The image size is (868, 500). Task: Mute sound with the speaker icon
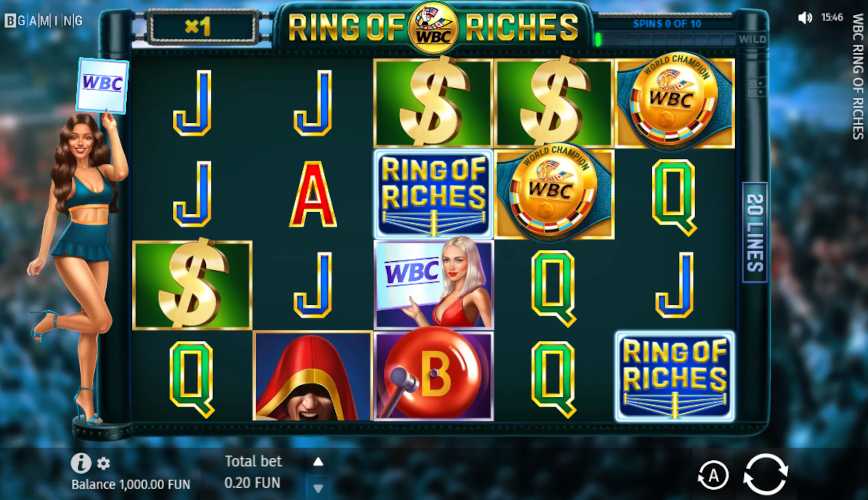[x=805, y=18]
